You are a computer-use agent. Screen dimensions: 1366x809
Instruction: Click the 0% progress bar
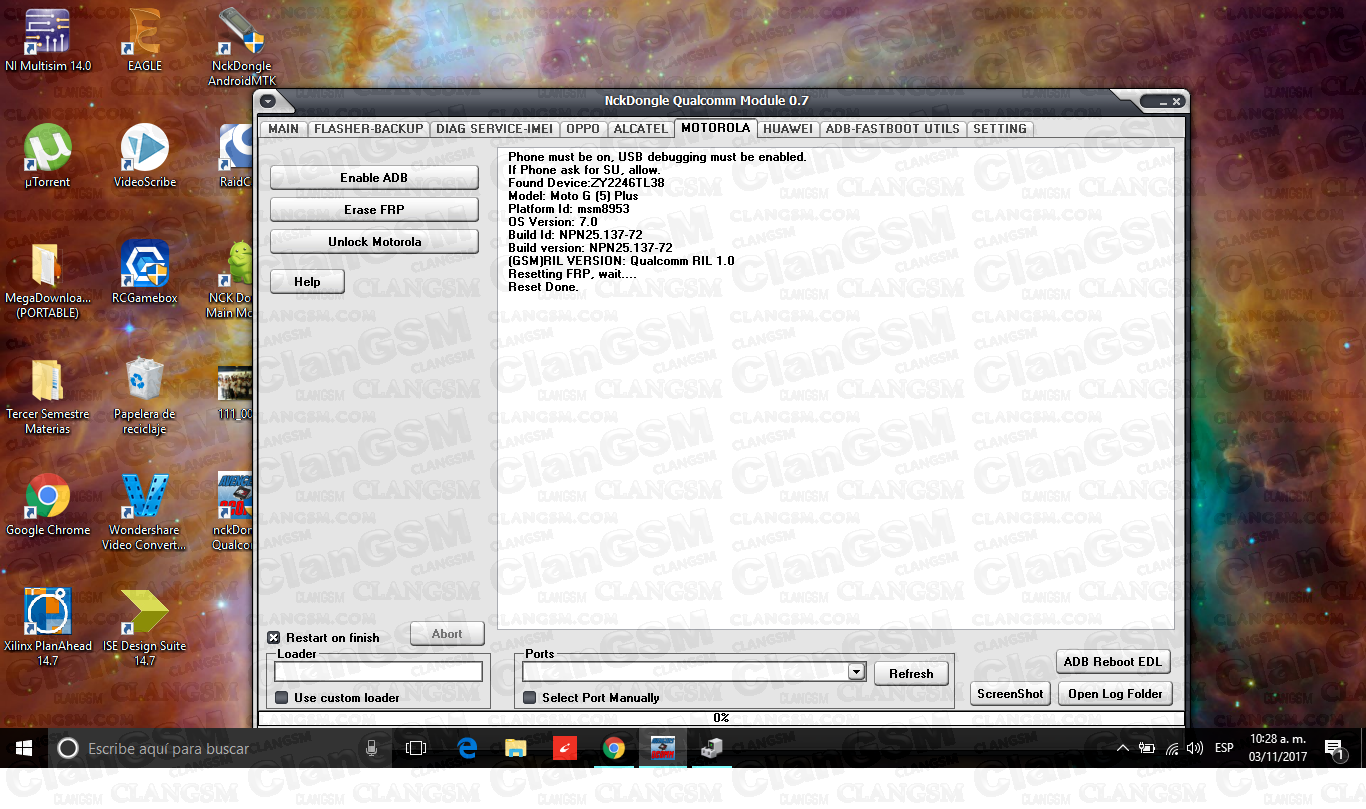[721, 718]
